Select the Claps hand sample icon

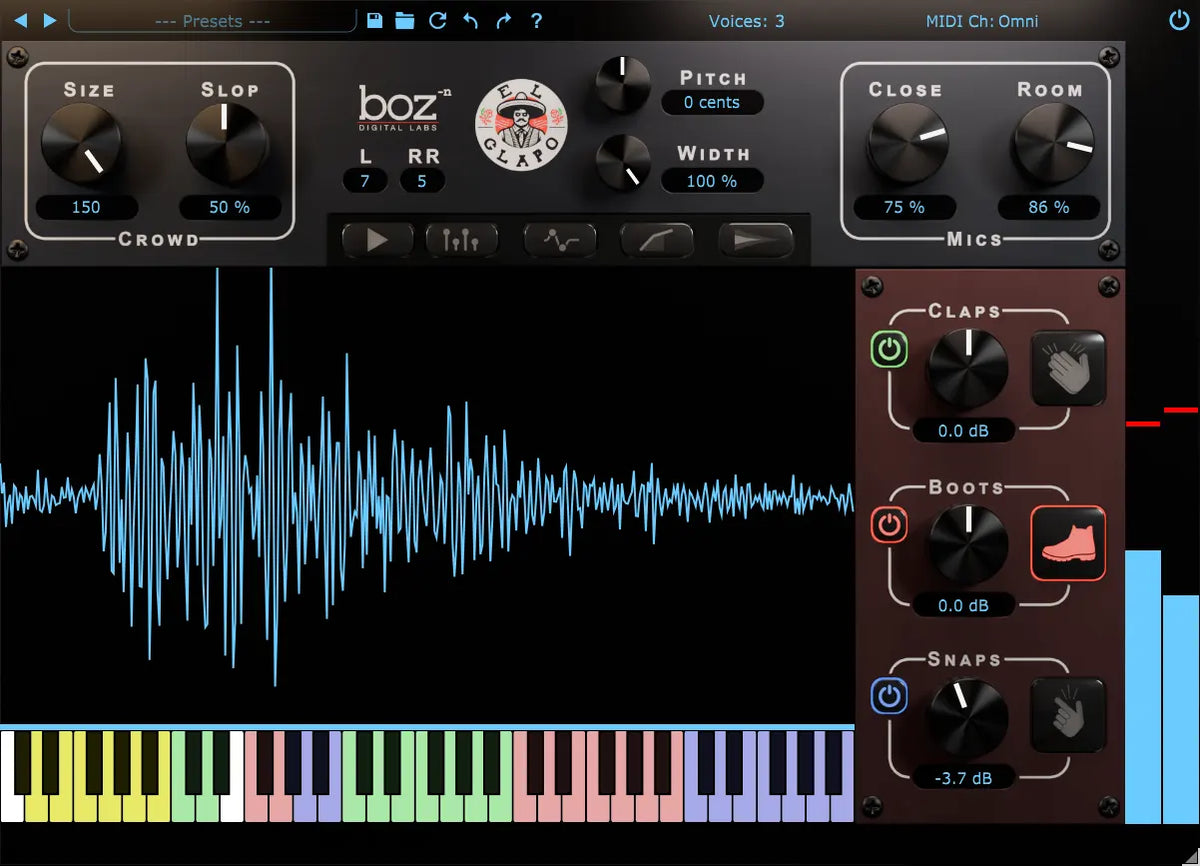[1068, 369]
